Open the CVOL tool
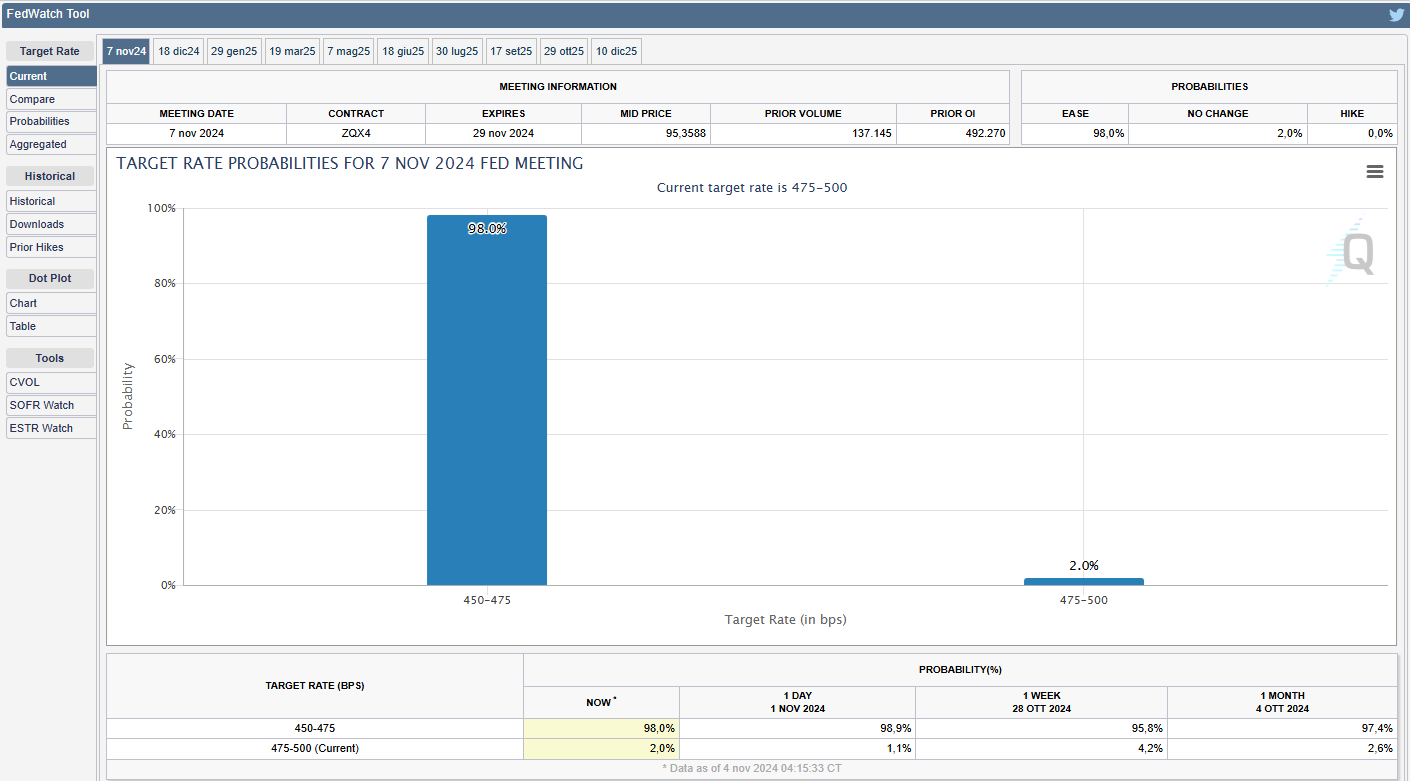This screenshot has height=781, width=1410. (51, 382)
